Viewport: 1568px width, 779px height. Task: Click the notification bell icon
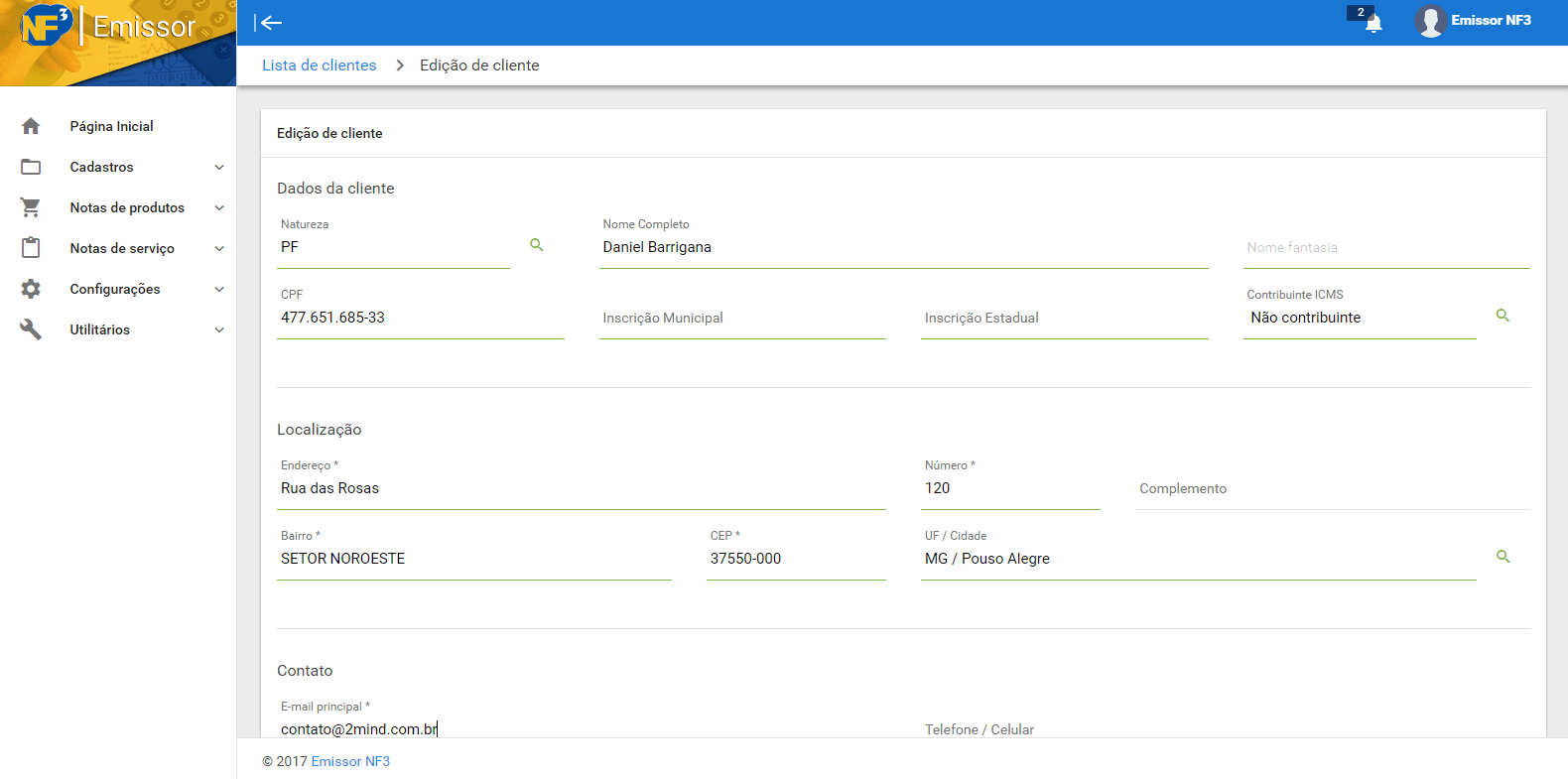tap(1372, 23)
